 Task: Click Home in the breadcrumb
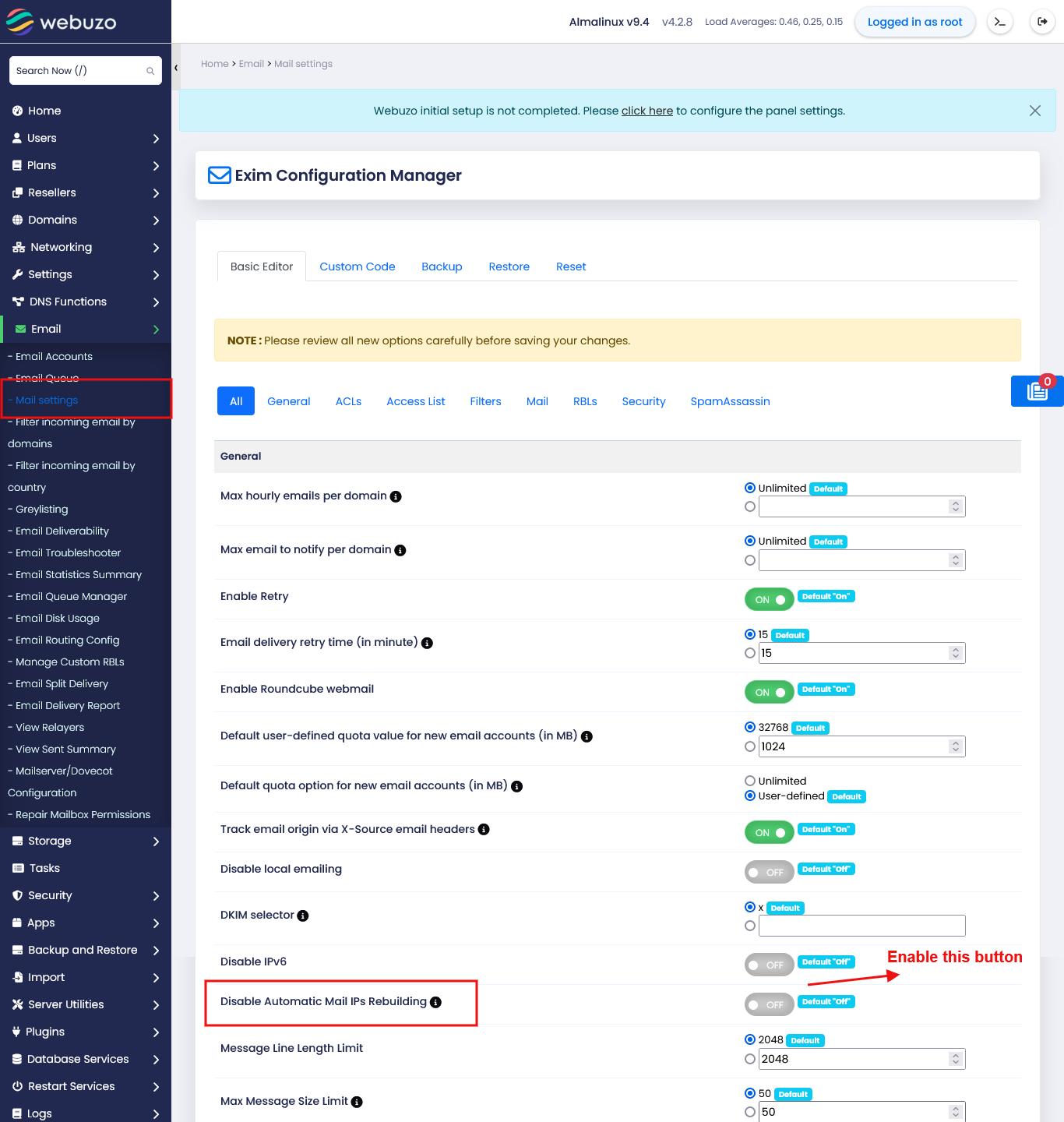click(215, 64)
